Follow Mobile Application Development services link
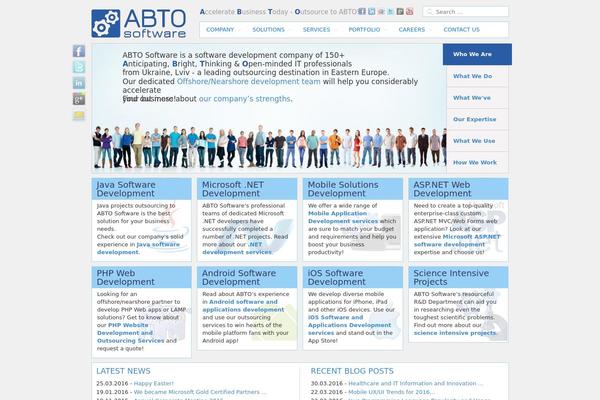Screen dimensions: 600x400 pos(343,217)
